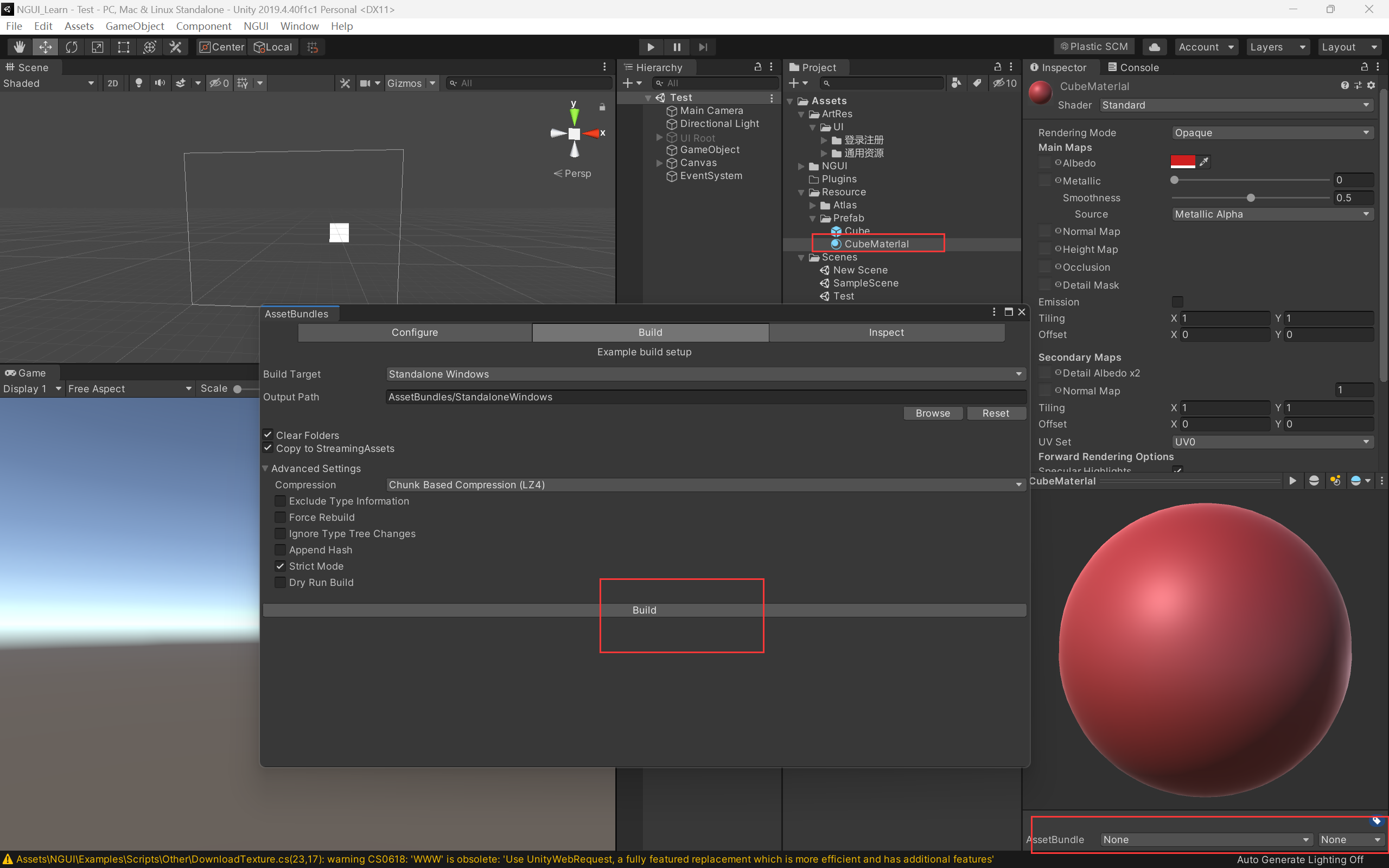Select the Hand tool in toolbar
The width and height of the screenshot is (1389, 868).
(x=20, y=47)
